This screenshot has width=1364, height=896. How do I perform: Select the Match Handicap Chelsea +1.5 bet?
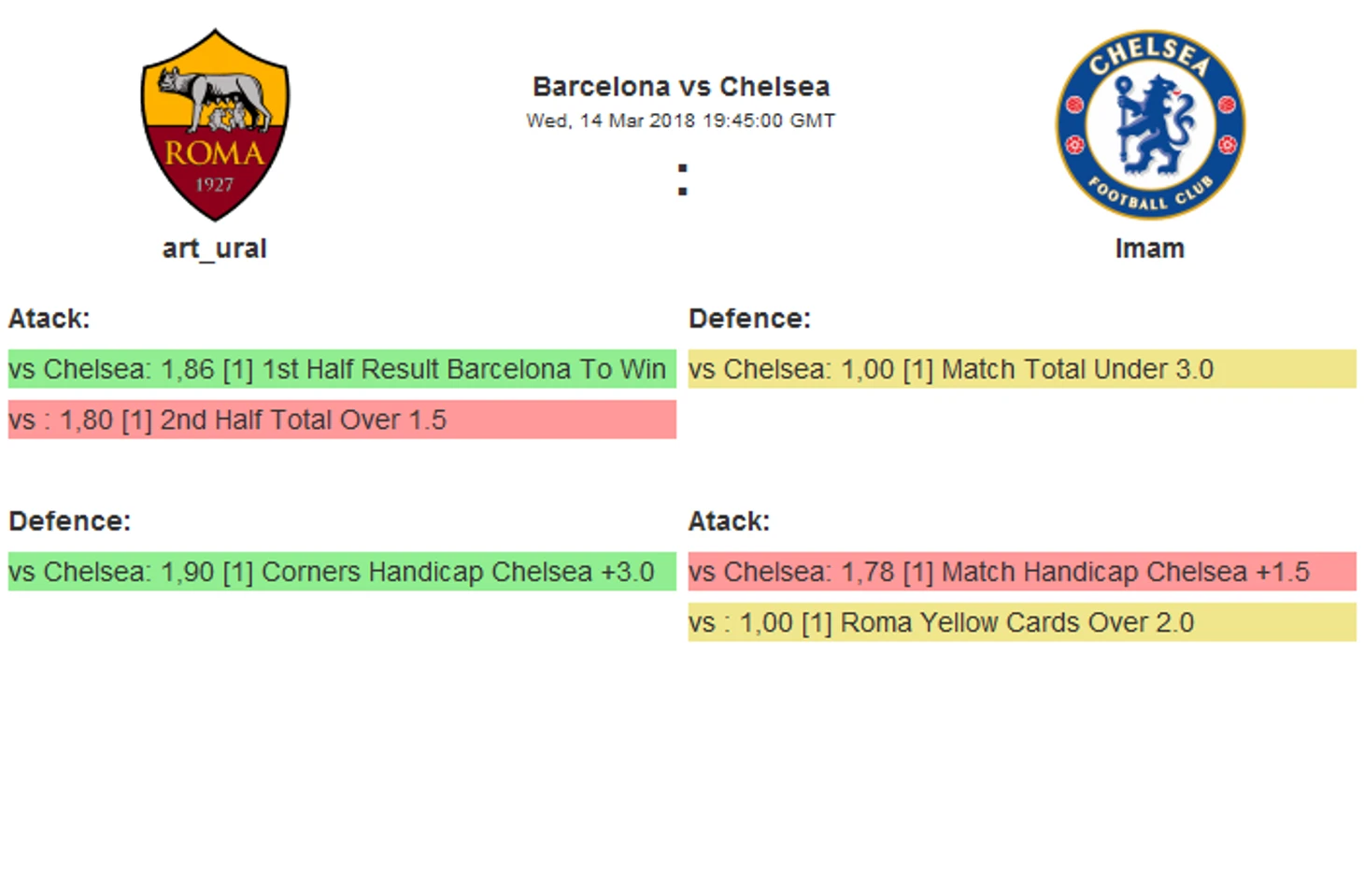click(x=1022, y=572)
